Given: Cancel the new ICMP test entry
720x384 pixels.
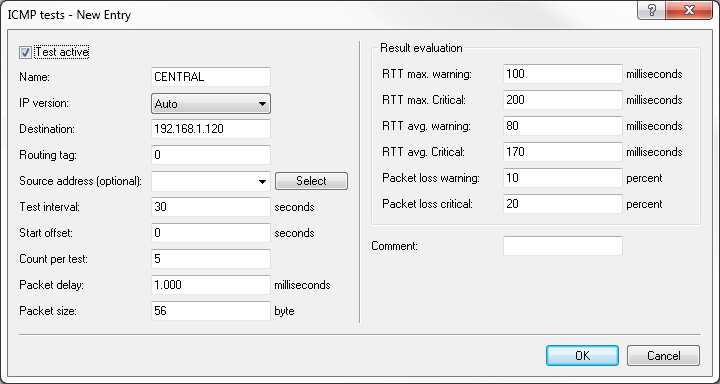Looking at the screenshot, I should pos(664,356).
